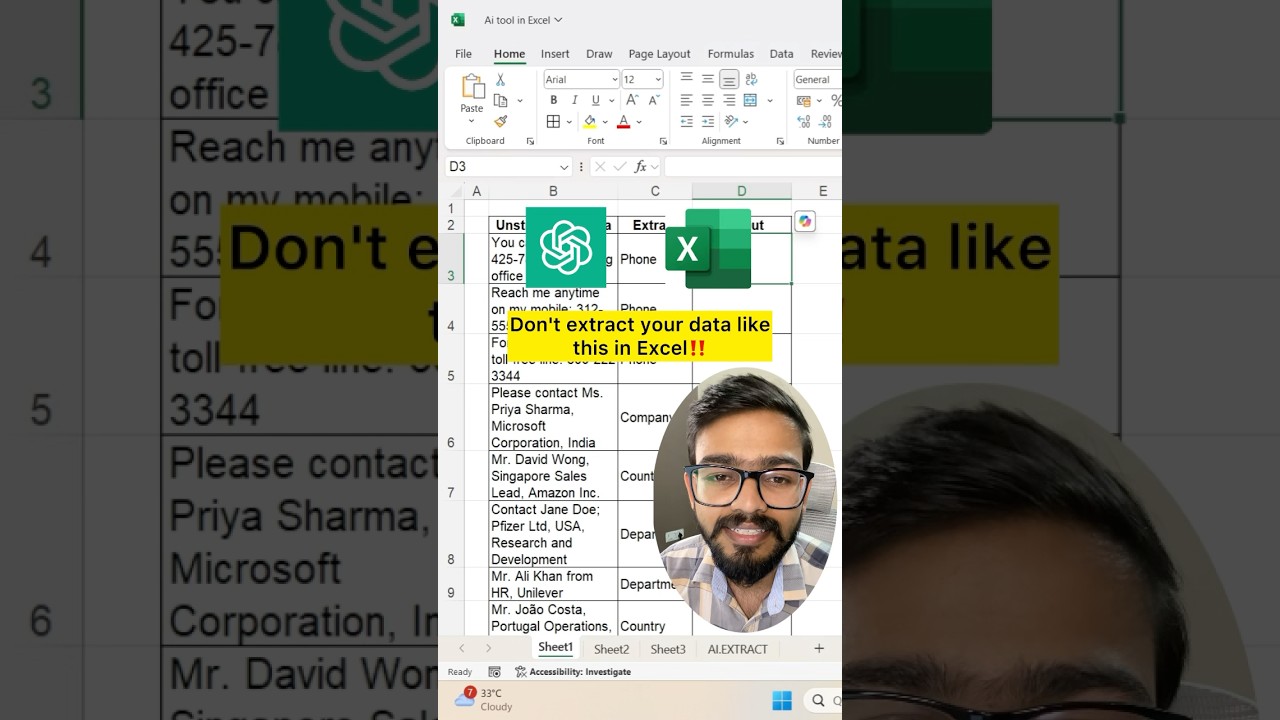Open the File menu
The image size is (1280, 720).
coord(464,54)
